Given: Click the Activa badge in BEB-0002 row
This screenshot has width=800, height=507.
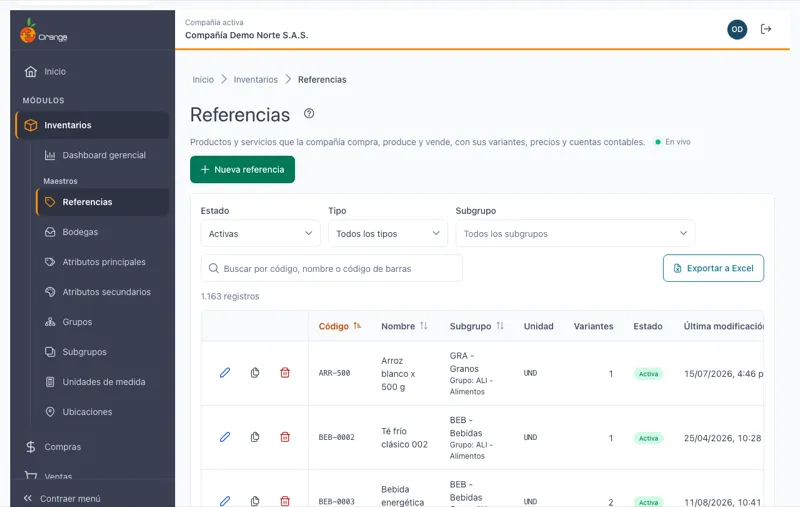Looking at the screenshot, I should pyautogui.click(x=648, y=438).
